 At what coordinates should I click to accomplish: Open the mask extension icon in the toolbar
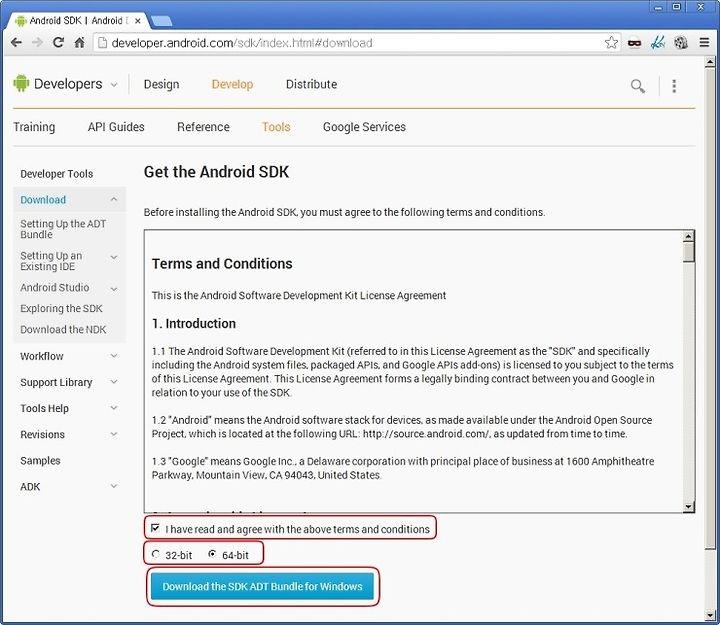tap(635, 43)
